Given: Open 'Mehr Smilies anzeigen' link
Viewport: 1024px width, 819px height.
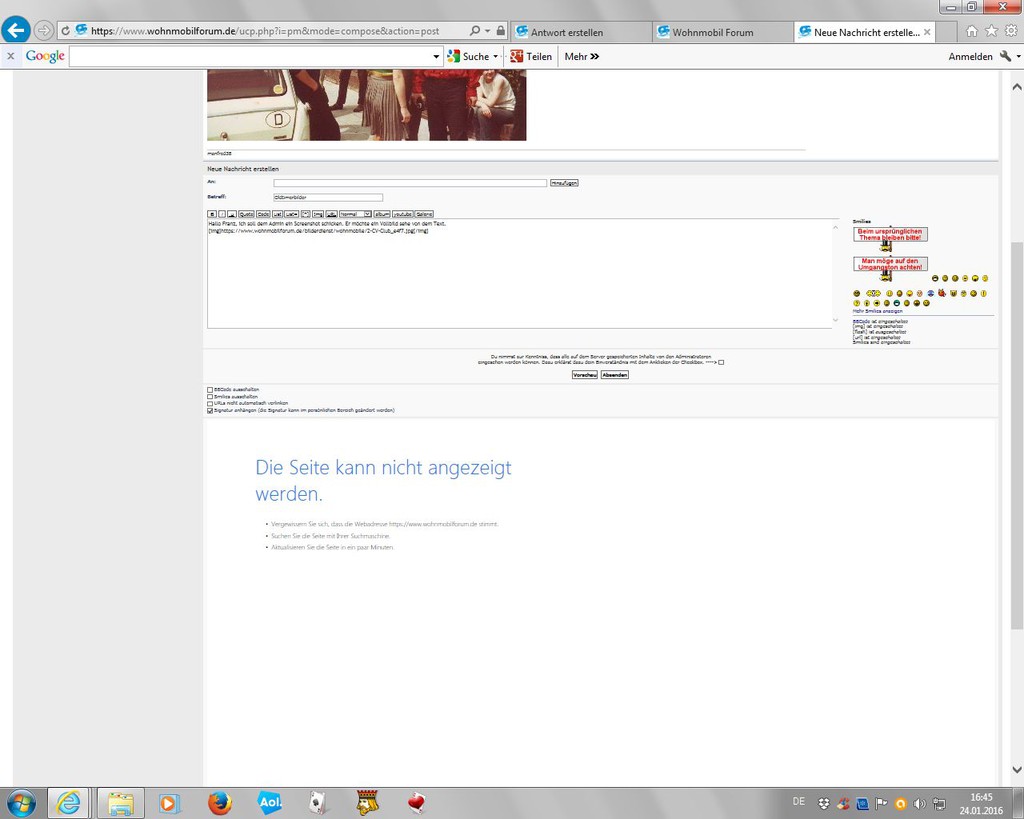Looking at the screenshot, I should 878,311.
